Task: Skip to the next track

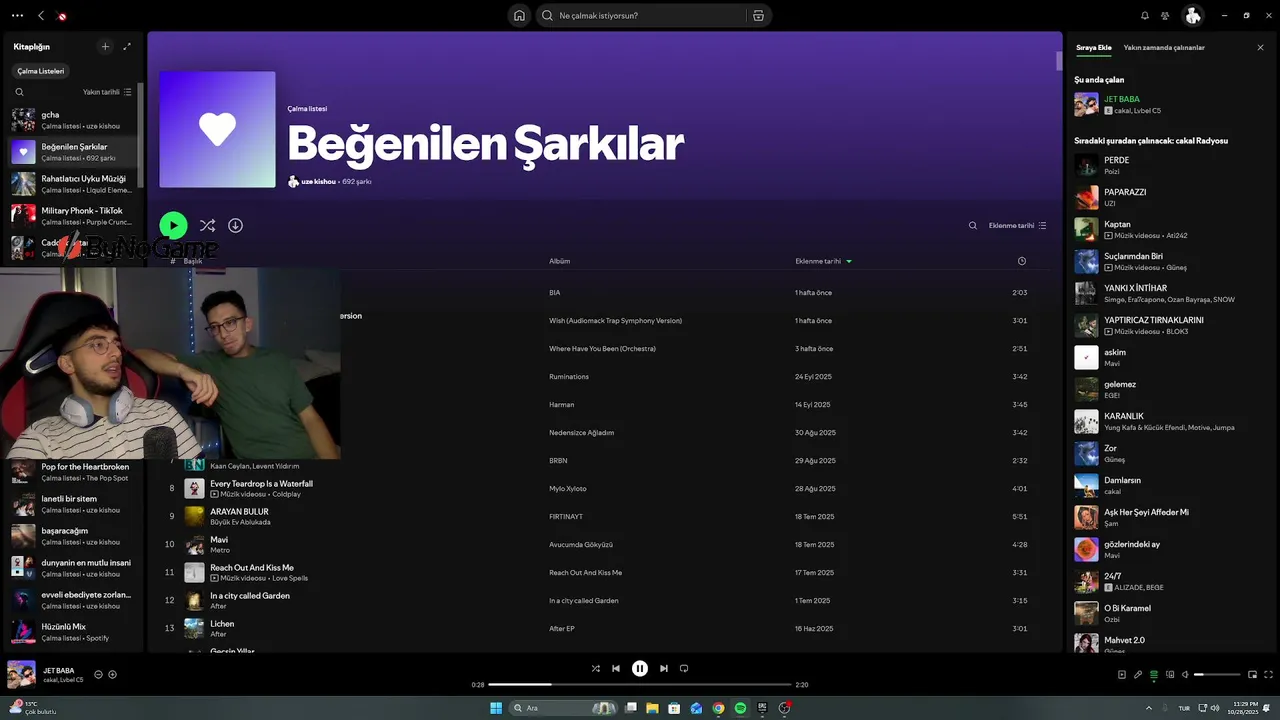Action: click(x=664, y=668)
